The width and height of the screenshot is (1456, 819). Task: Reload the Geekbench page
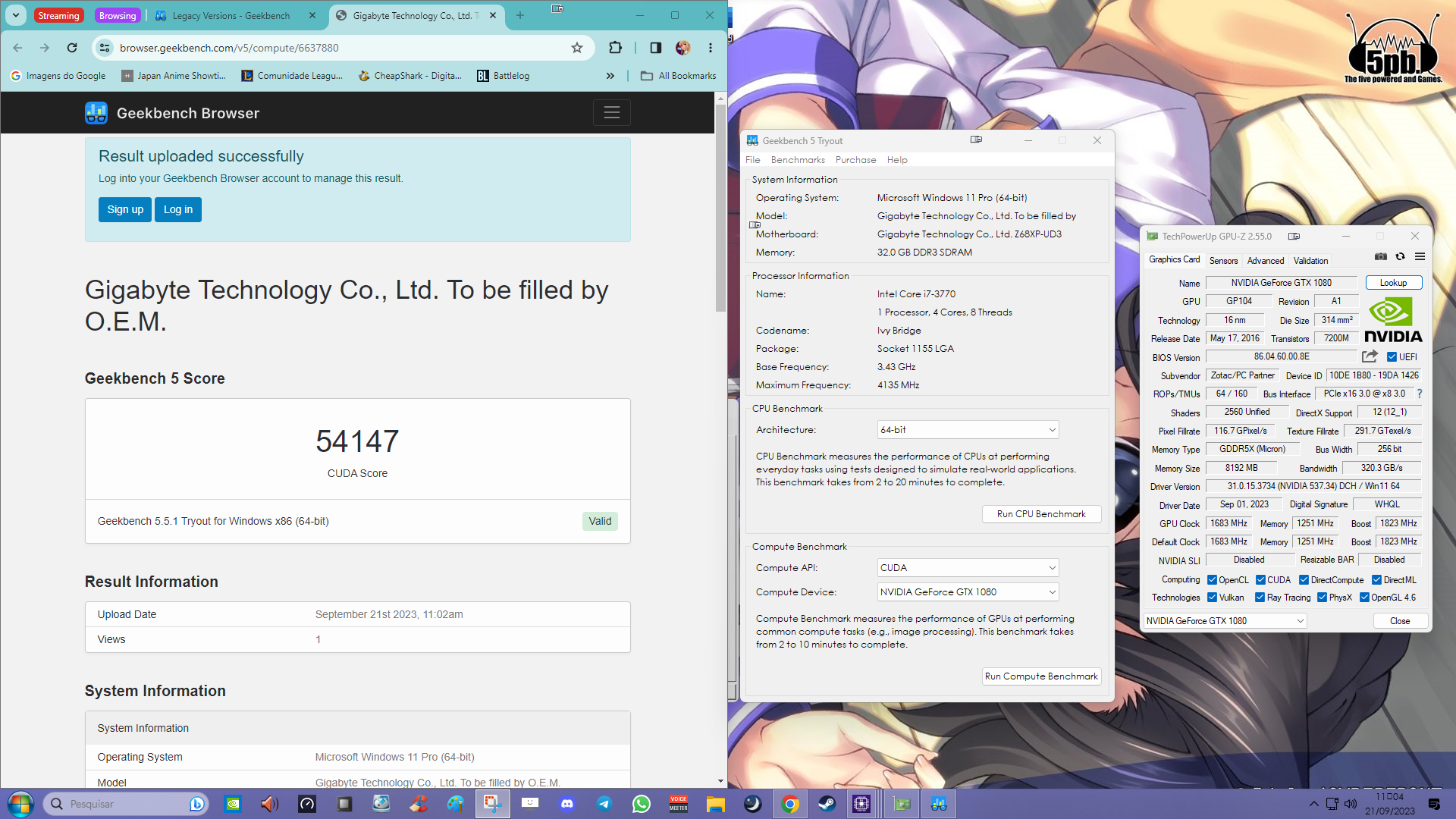coord(72,48)
